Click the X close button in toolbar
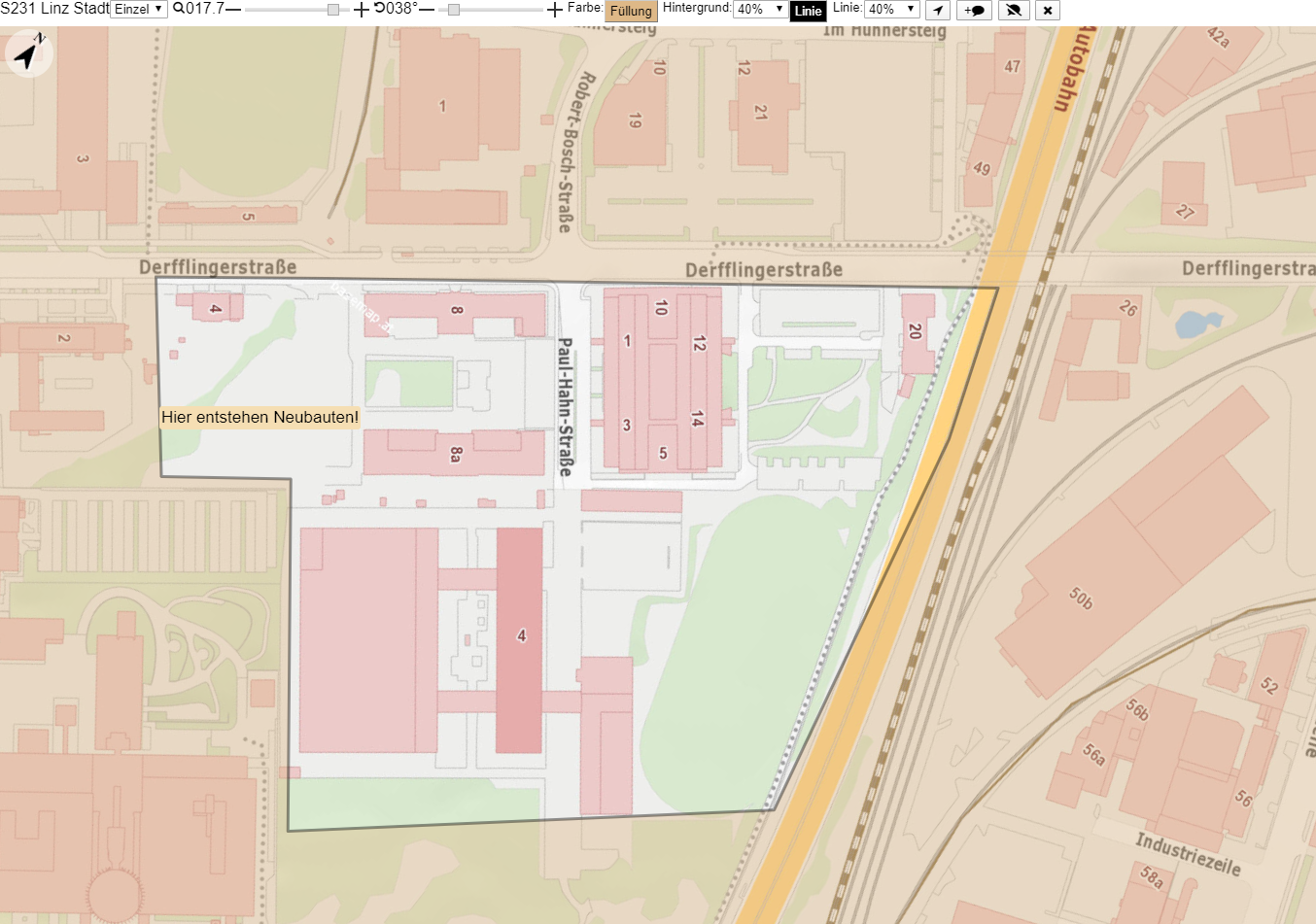This screenshot has width=1316, height=924. point(1048,11)
